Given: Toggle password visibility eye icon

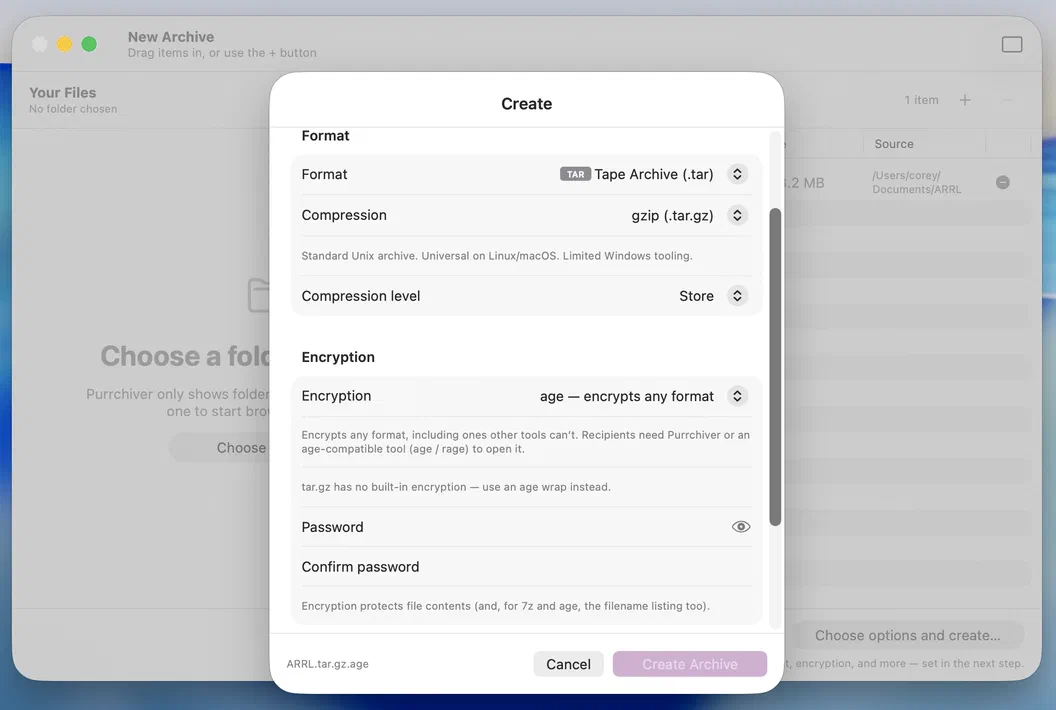Looking at the screenshot, I should point(741,527).
